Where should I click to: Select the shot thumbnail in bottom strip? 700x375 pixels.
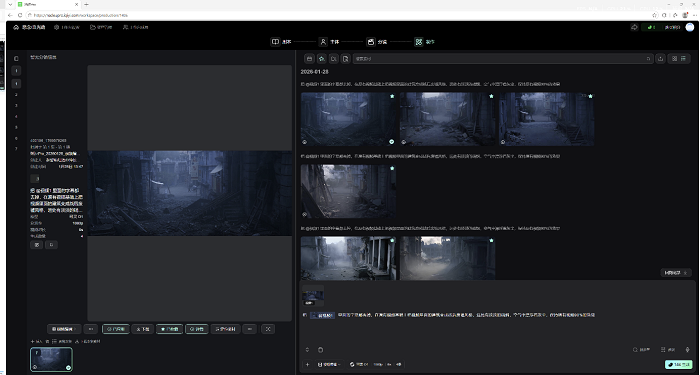51,359
